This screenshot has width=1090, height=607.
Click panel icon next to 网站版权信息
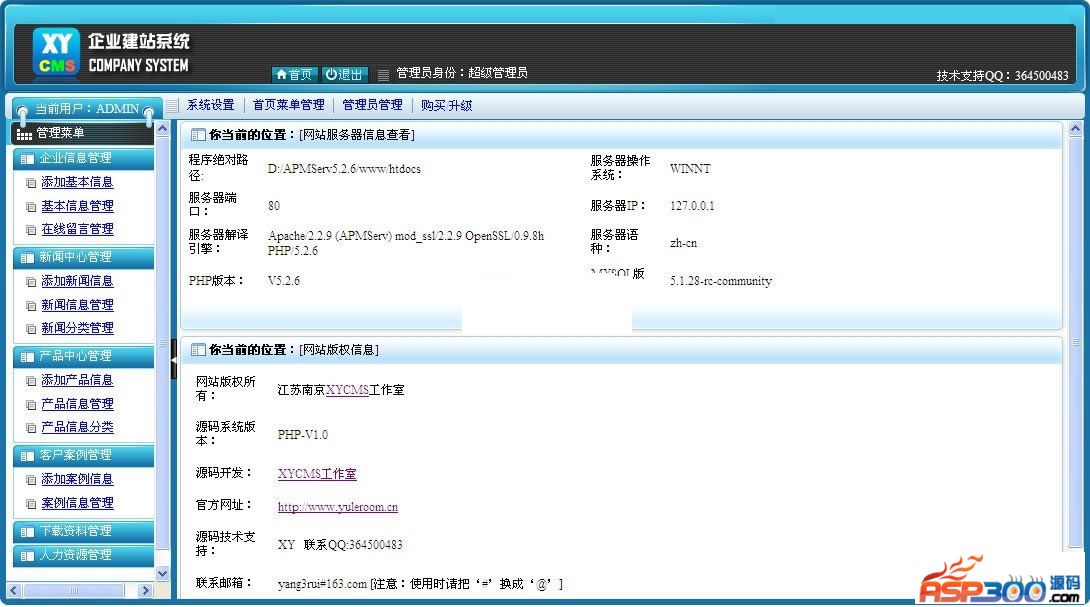(198, 350)
